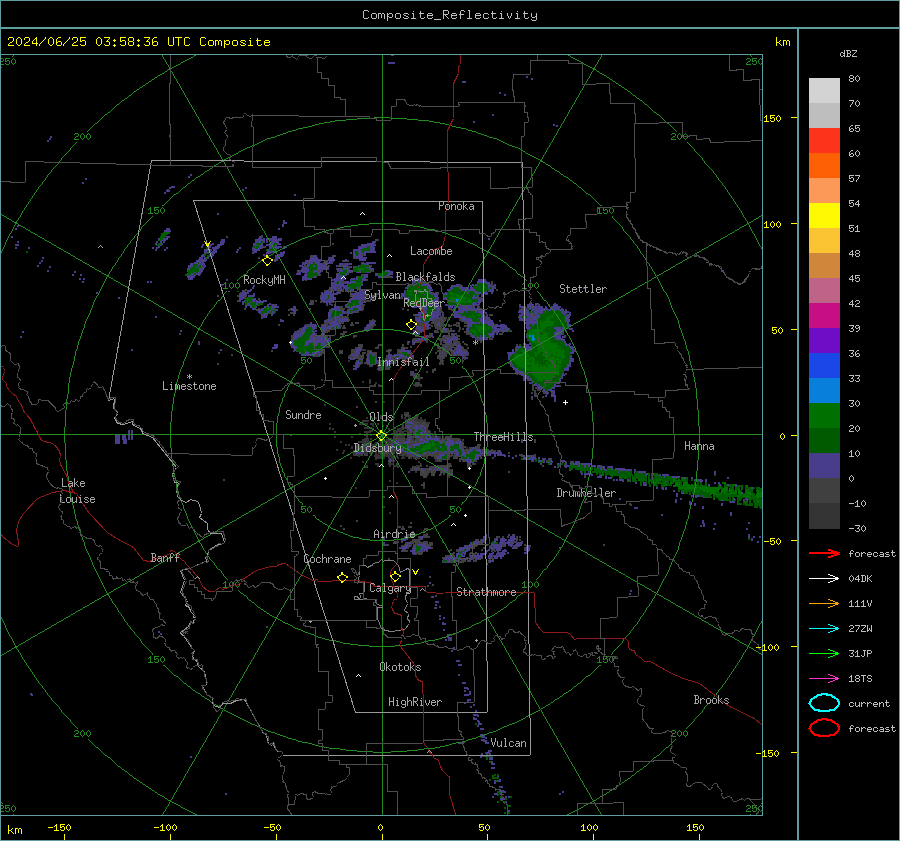Click the Sundre town label
This screenshot has height=841, width=900.
point(303,414)
